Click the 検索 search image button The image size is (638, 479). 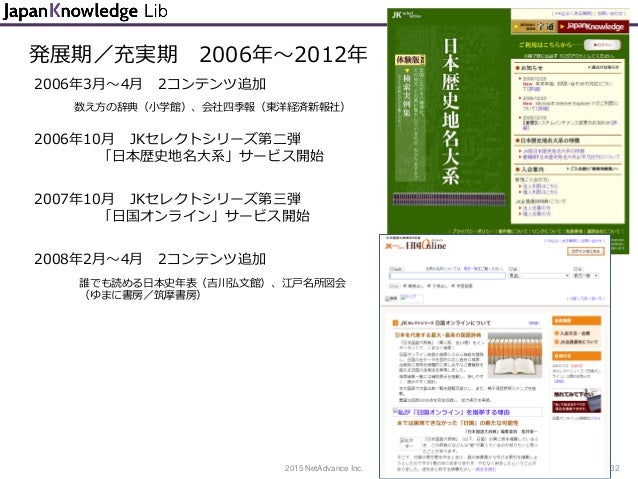tap(391, 298)
